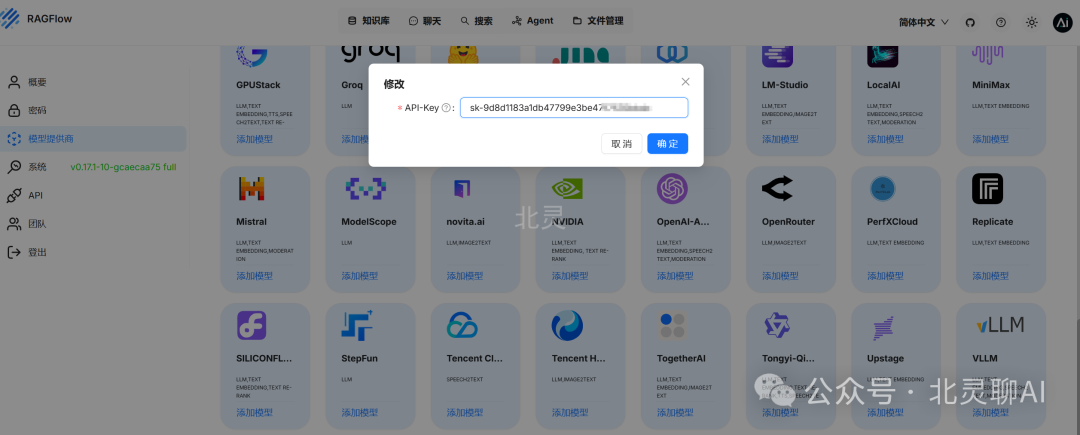The height and width of the screenshot is (435, 1080).
Task: Click the Replicate provider logo
Action: tap(987, 189)
